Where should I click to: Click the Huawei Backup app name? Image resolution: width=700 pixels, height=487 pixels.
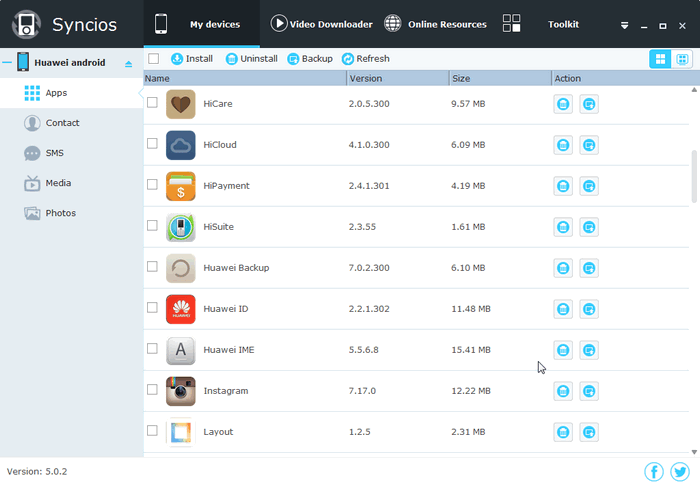[236, 268]
